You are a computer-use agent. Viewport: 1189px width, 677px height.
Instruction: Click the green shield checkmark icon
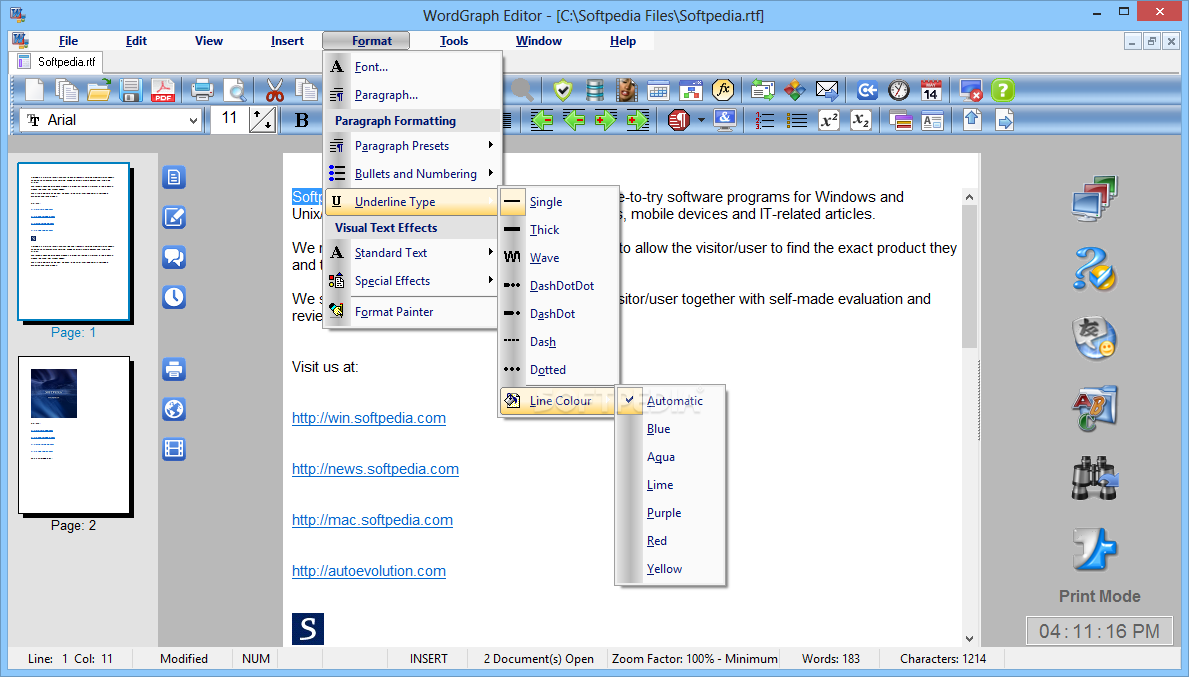click(563, 91)
